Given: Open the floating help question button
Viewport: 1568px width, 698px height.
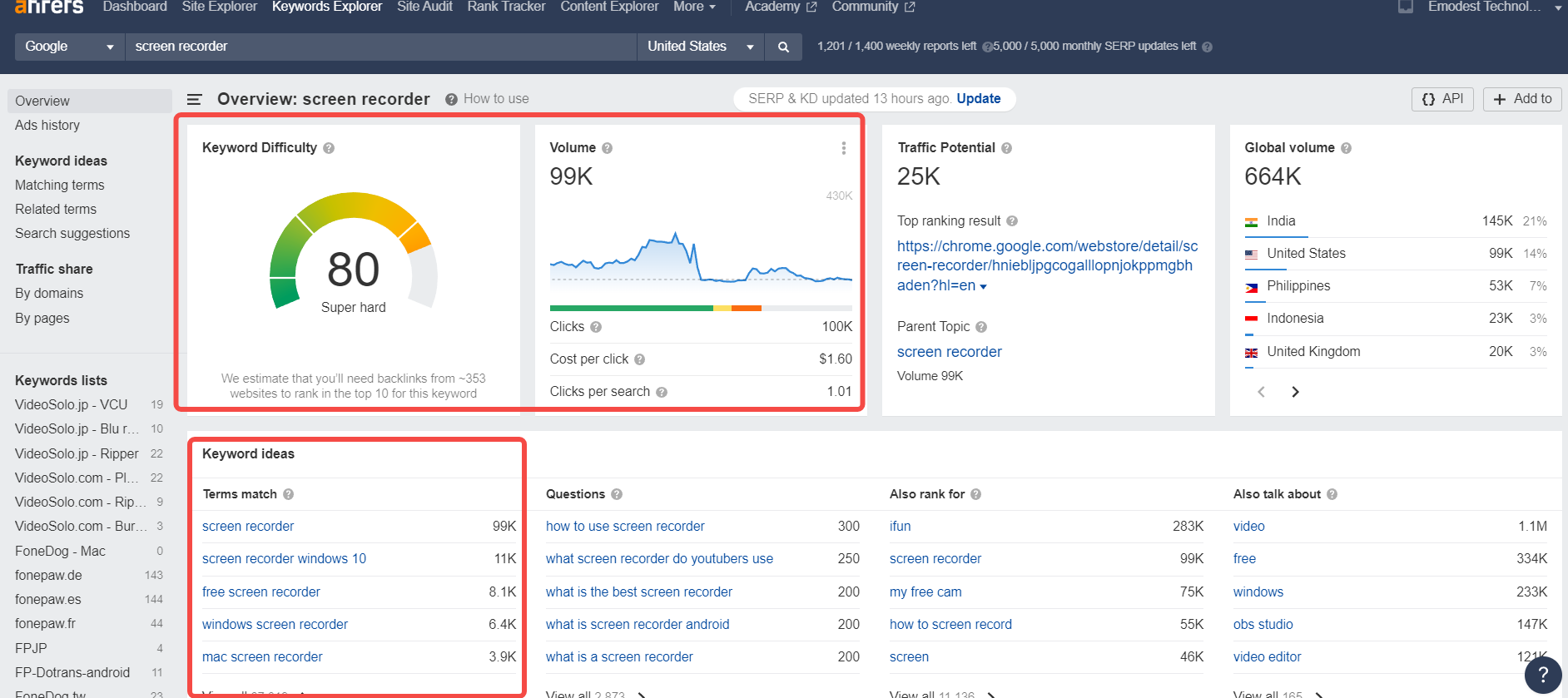Looking at the screenshot, I should pyautogui.click(x=1543, y=674).
